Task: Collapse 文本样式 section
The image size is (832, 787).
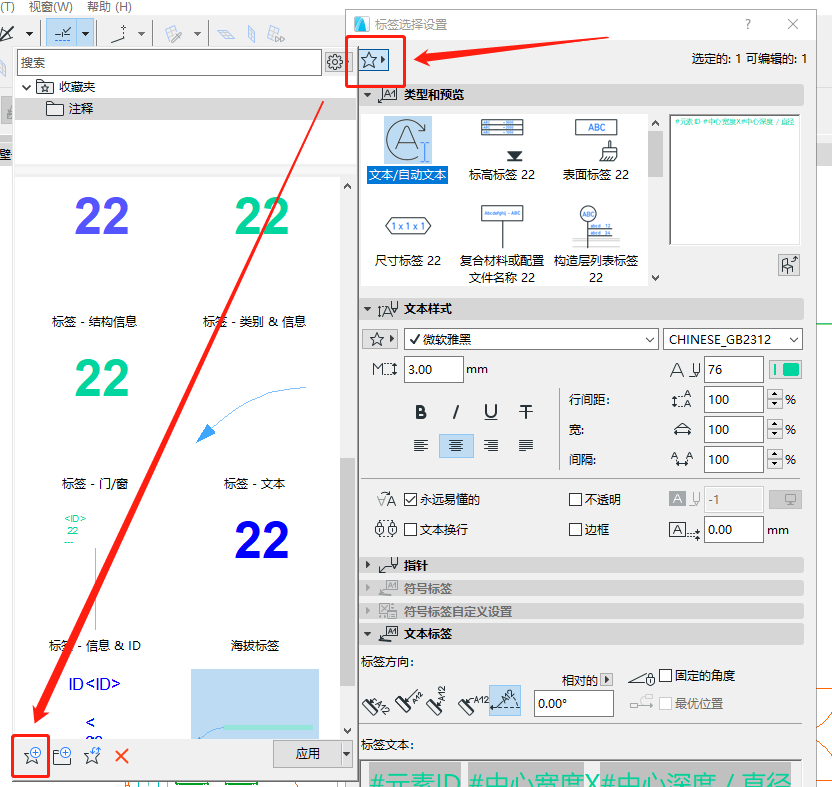Action: [x=368, y=308]
